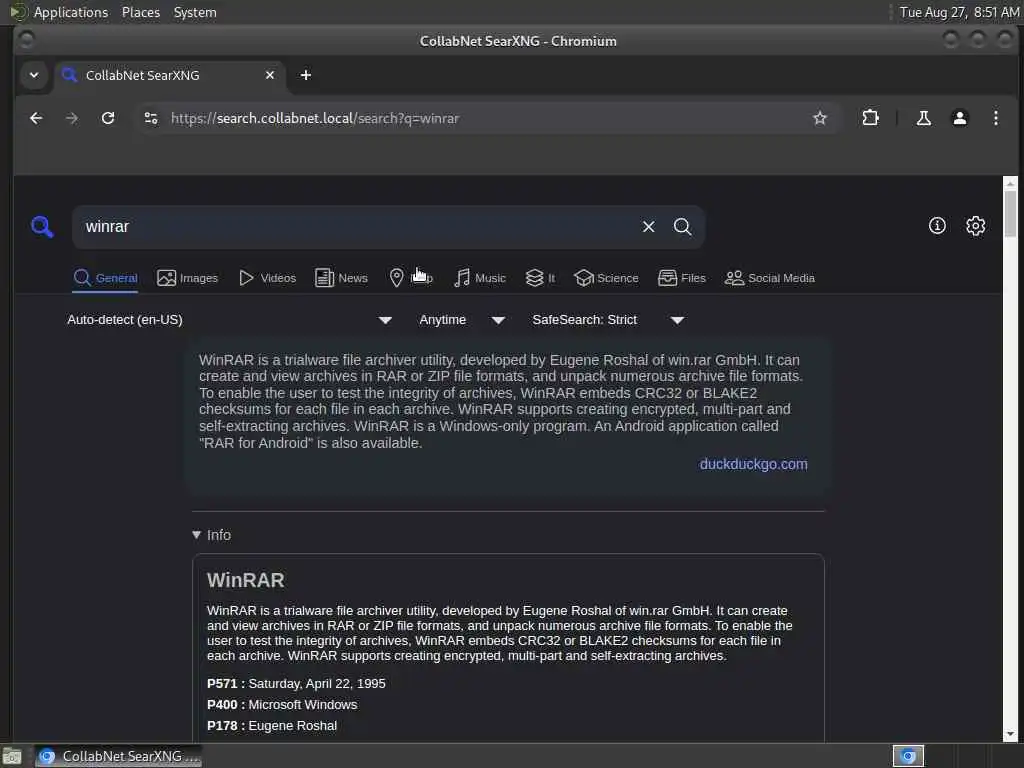1024x768 pixels.
Task: Switch to the Images category
Action: [x=187, y=278]
